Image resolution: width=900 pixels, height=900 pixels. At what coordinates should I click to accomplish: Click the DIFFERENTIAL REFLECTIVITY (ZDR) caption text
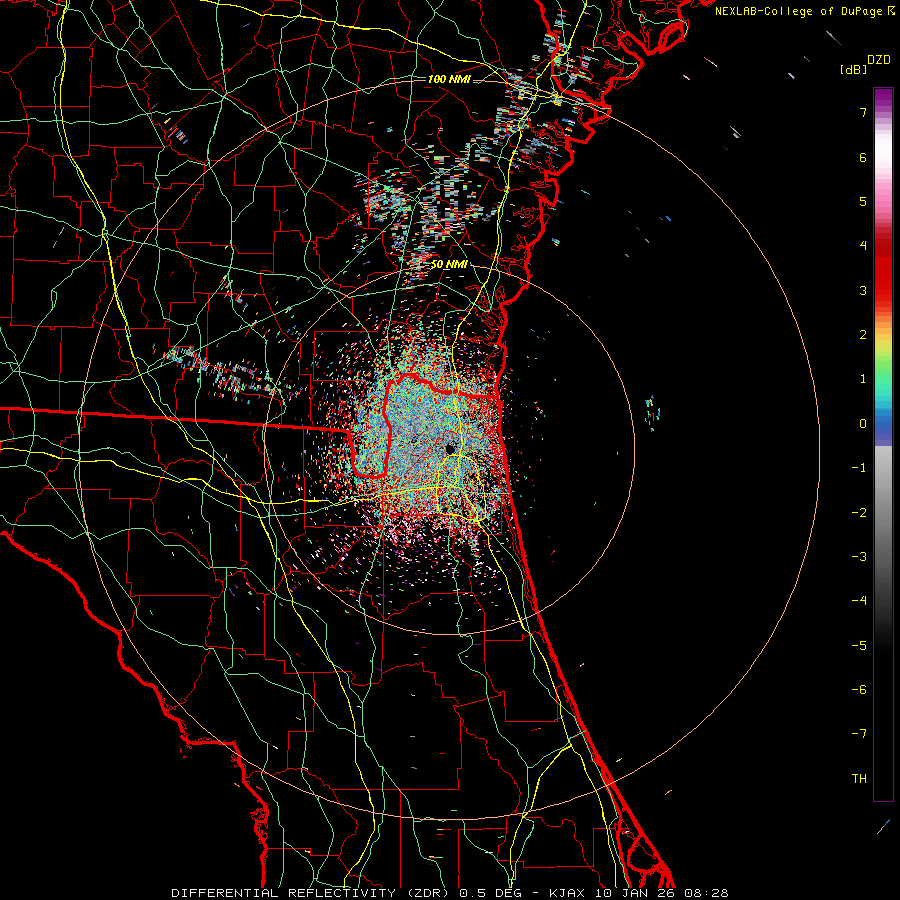[310, 893]
